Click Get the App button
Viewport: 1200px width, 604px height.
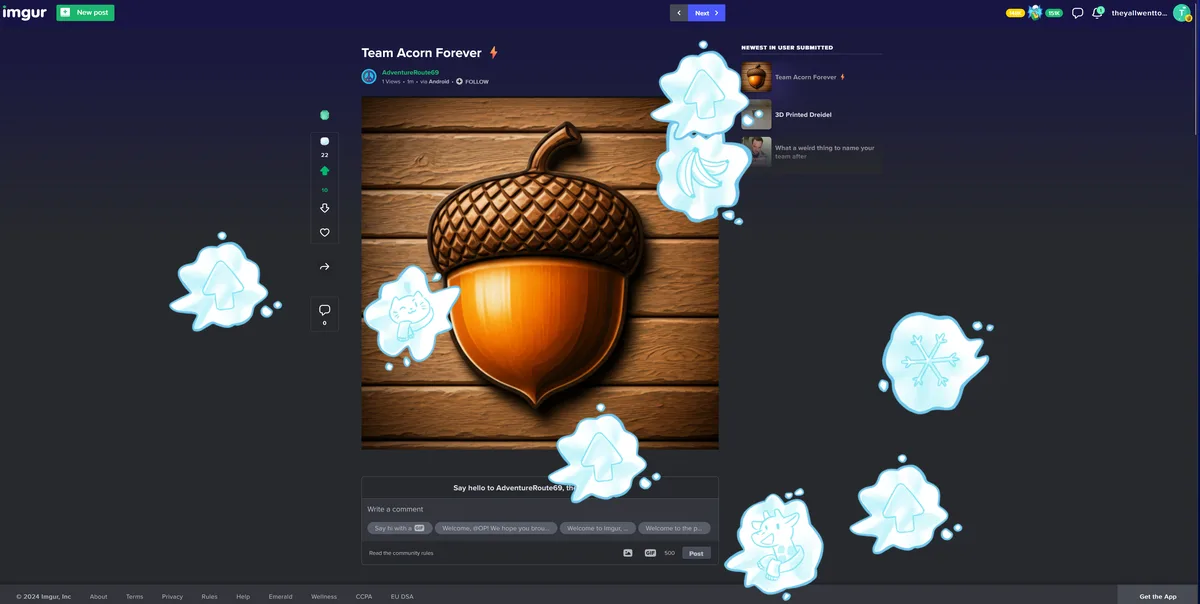pyautogui.click(x=1158, y=596)
